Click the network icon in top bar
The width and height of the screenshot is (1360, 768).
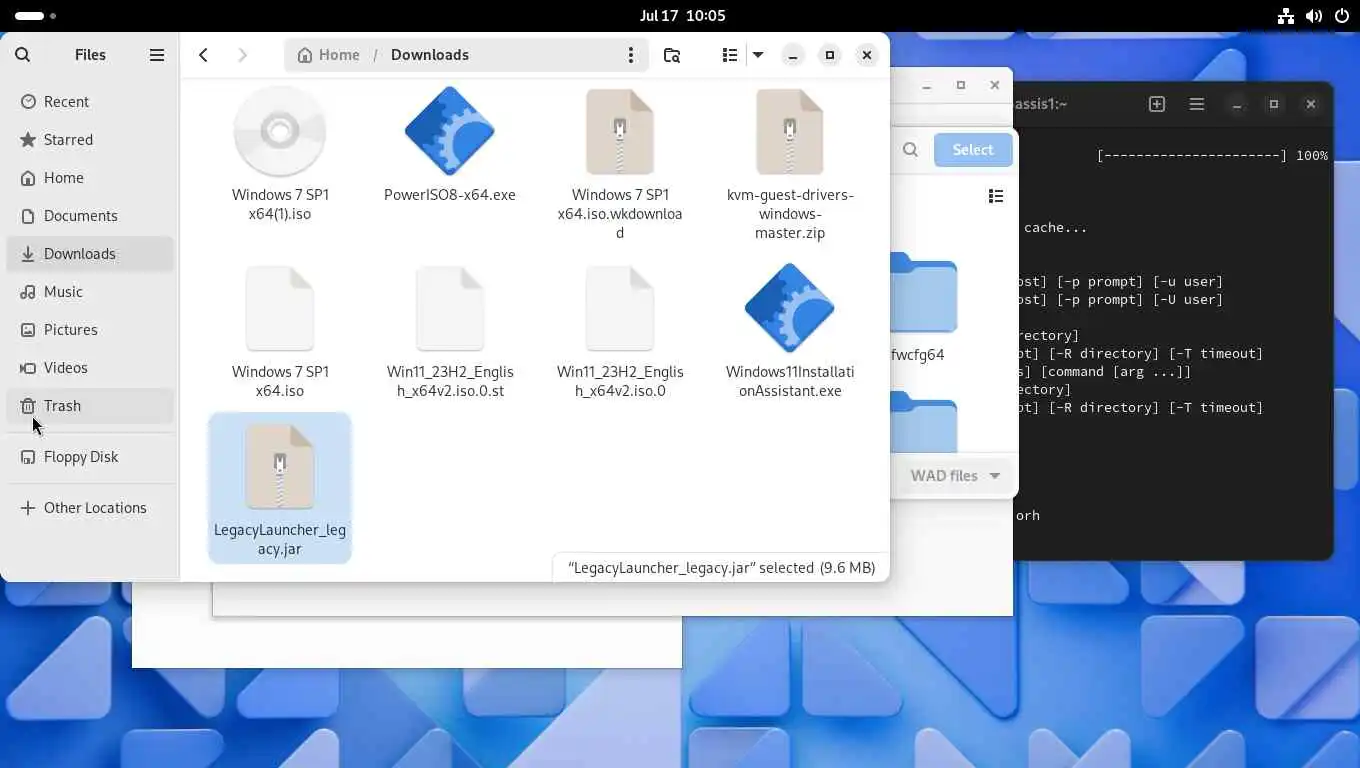pos(1286,16)
